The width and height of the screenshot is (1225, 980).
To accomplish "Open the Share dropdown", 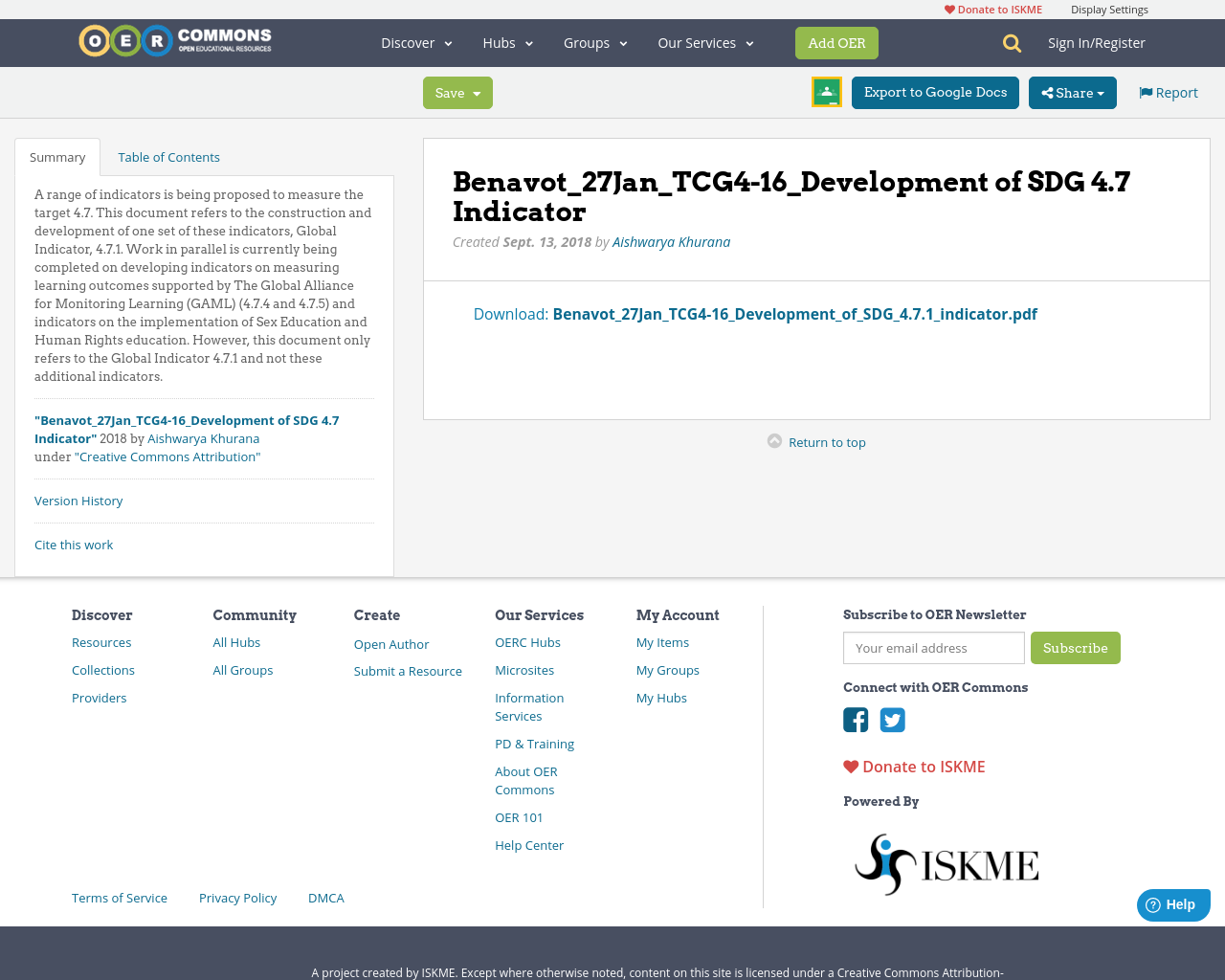I will tap(1073, 93).
